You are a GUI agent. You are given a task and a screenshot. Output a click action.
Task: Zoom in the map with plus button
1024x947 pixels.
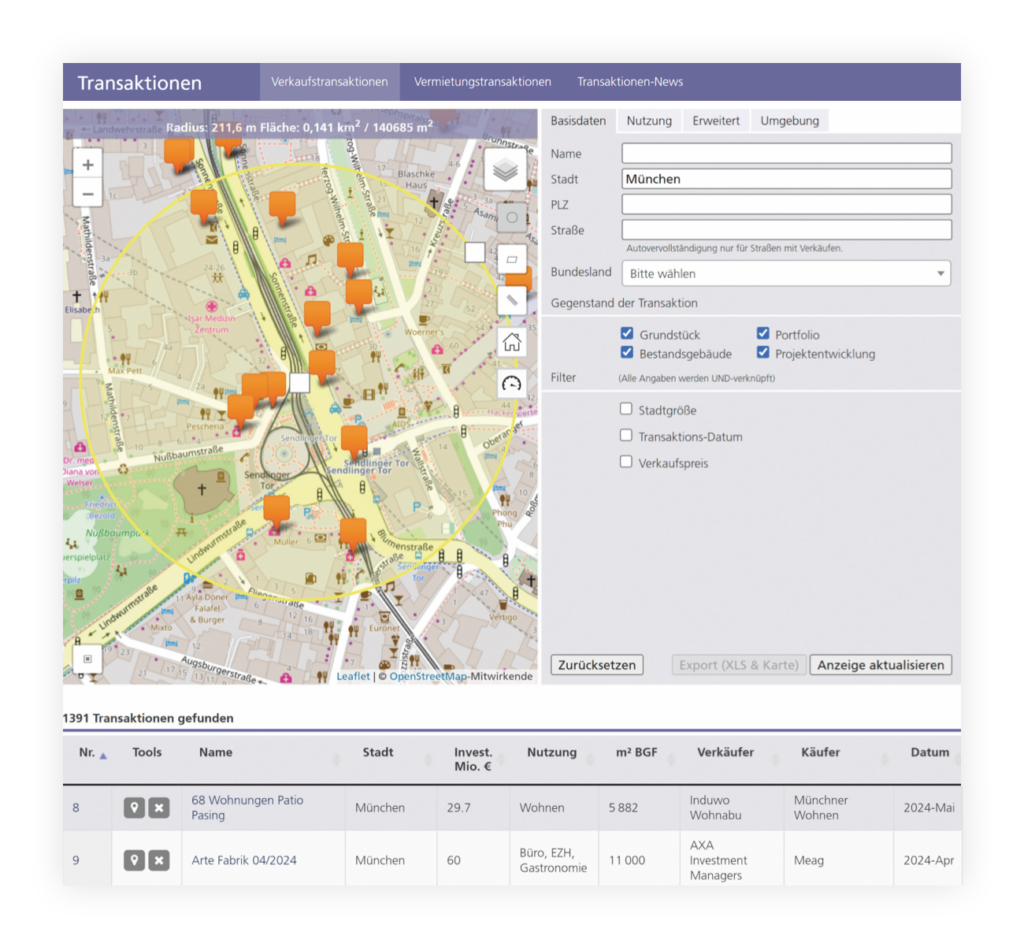coord(88,165)
